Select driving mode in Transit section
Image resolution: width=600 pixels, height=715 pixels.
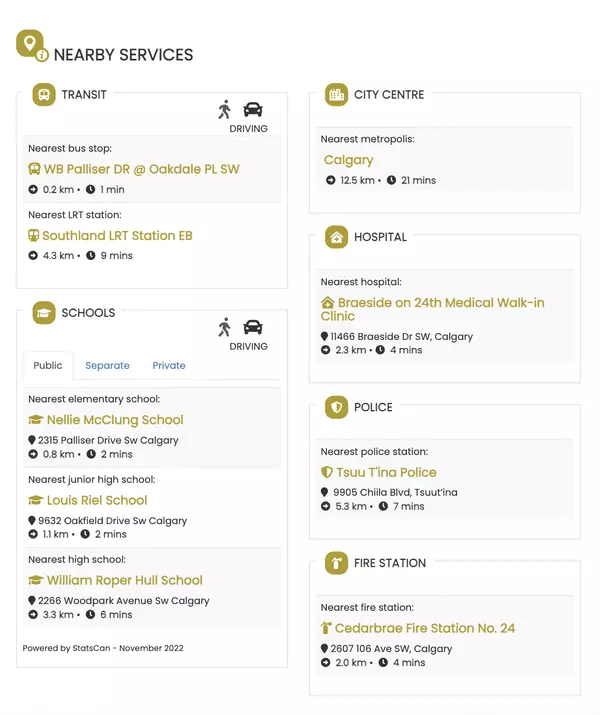(x=252, y=109)
